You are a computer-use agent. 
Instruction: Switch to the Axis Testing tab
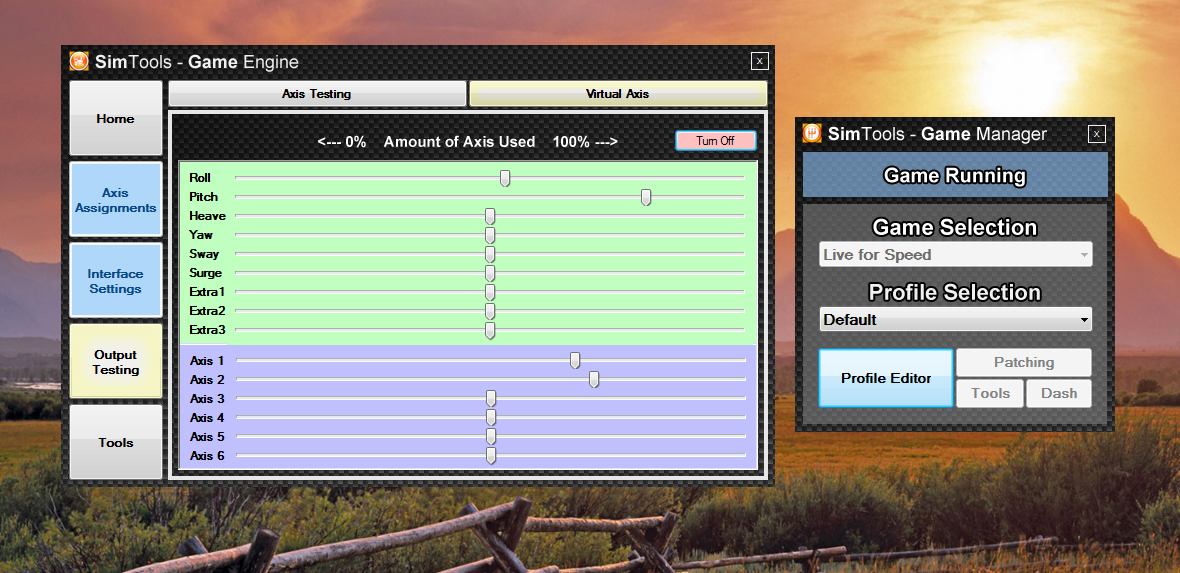317,94
